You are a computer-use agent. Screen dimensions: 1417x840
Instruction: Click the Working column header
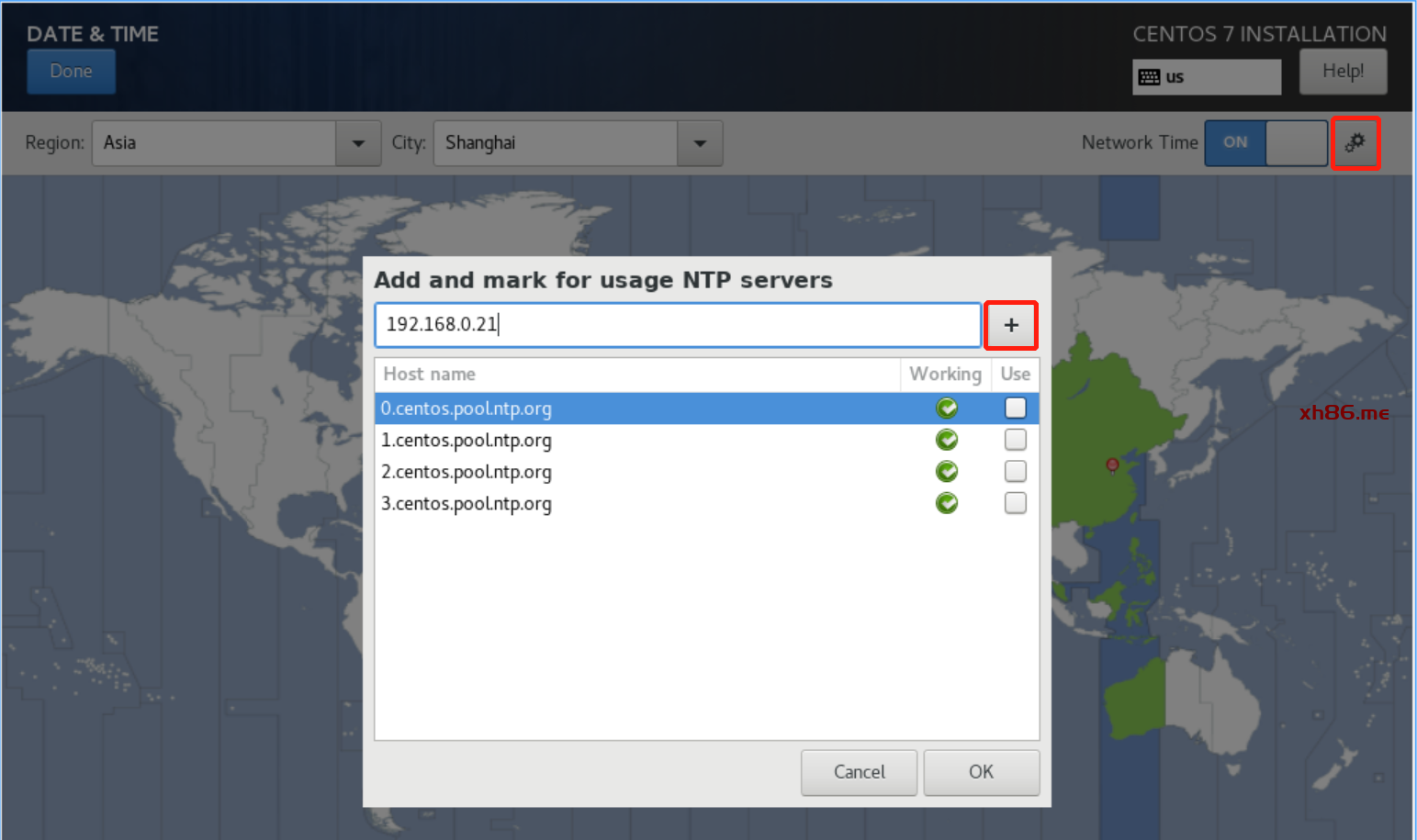point(945,375)
